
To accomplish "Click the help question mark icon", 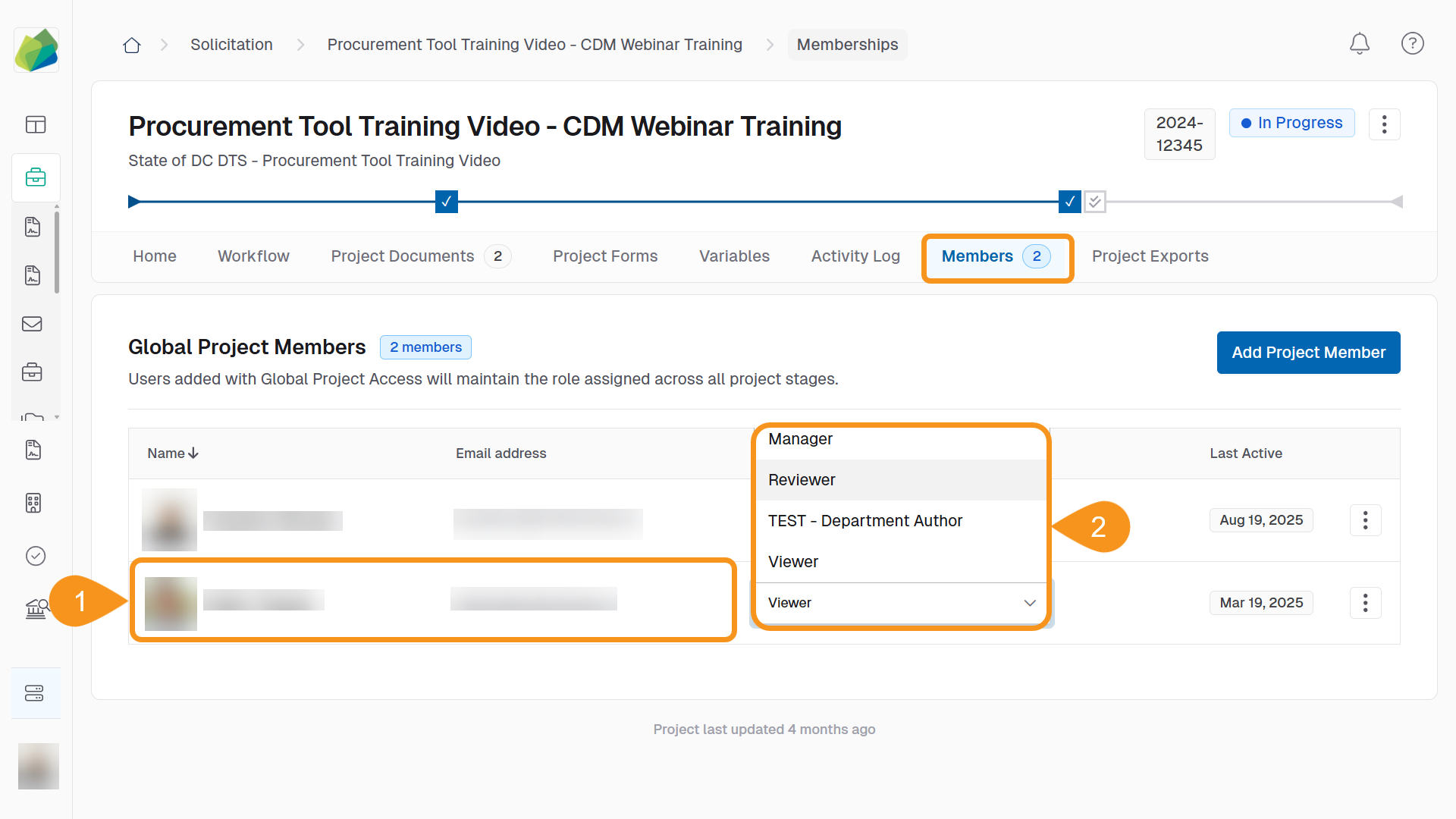I will point(1412,43).
